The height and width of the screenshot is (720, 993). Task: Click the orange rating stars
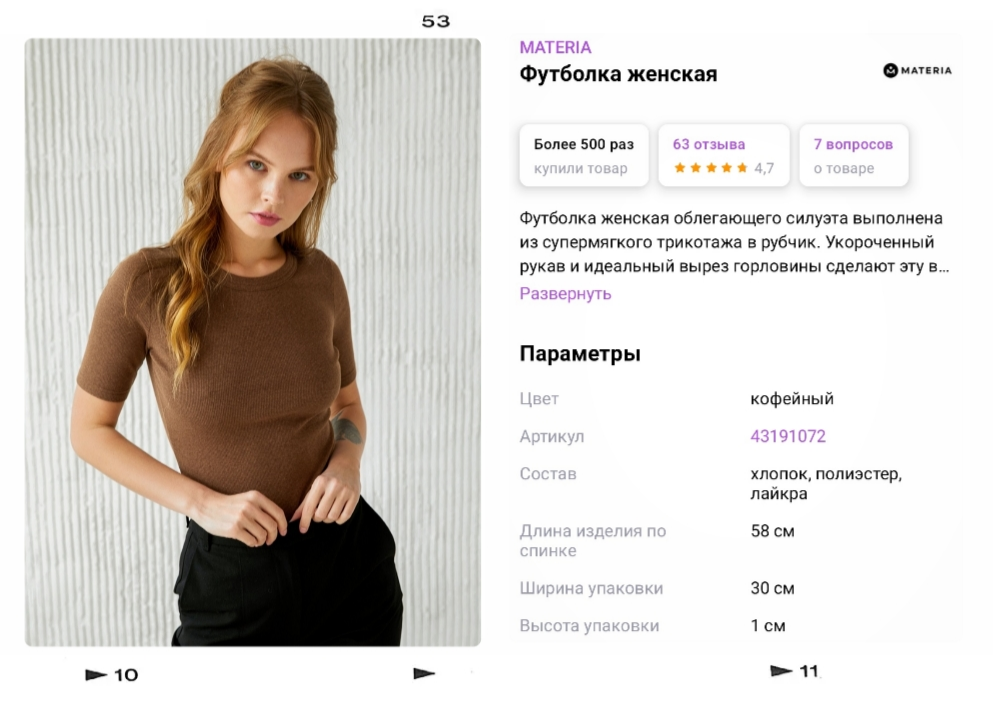click(711, 168)
